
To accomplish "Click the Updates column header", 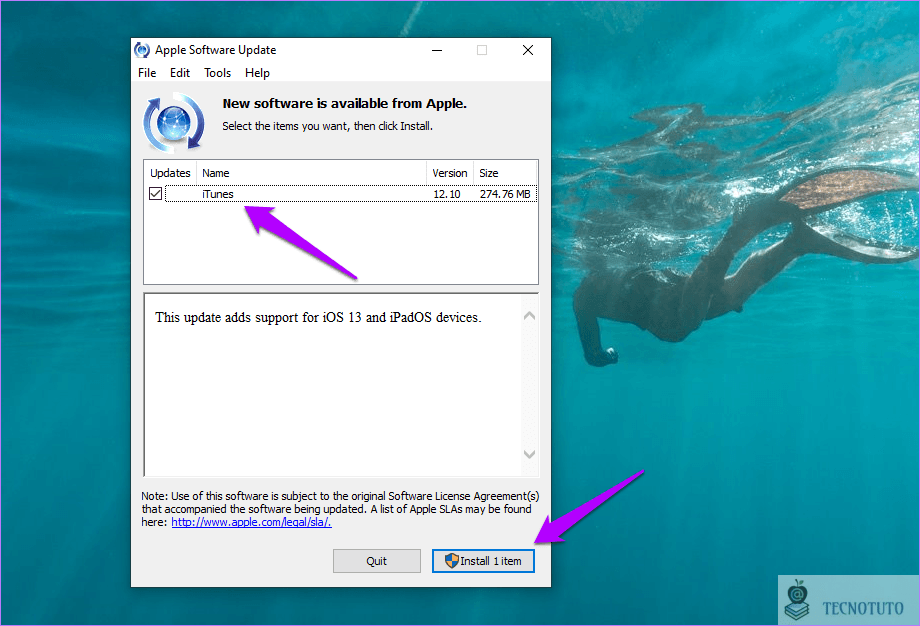I will [x=170, y=173].
